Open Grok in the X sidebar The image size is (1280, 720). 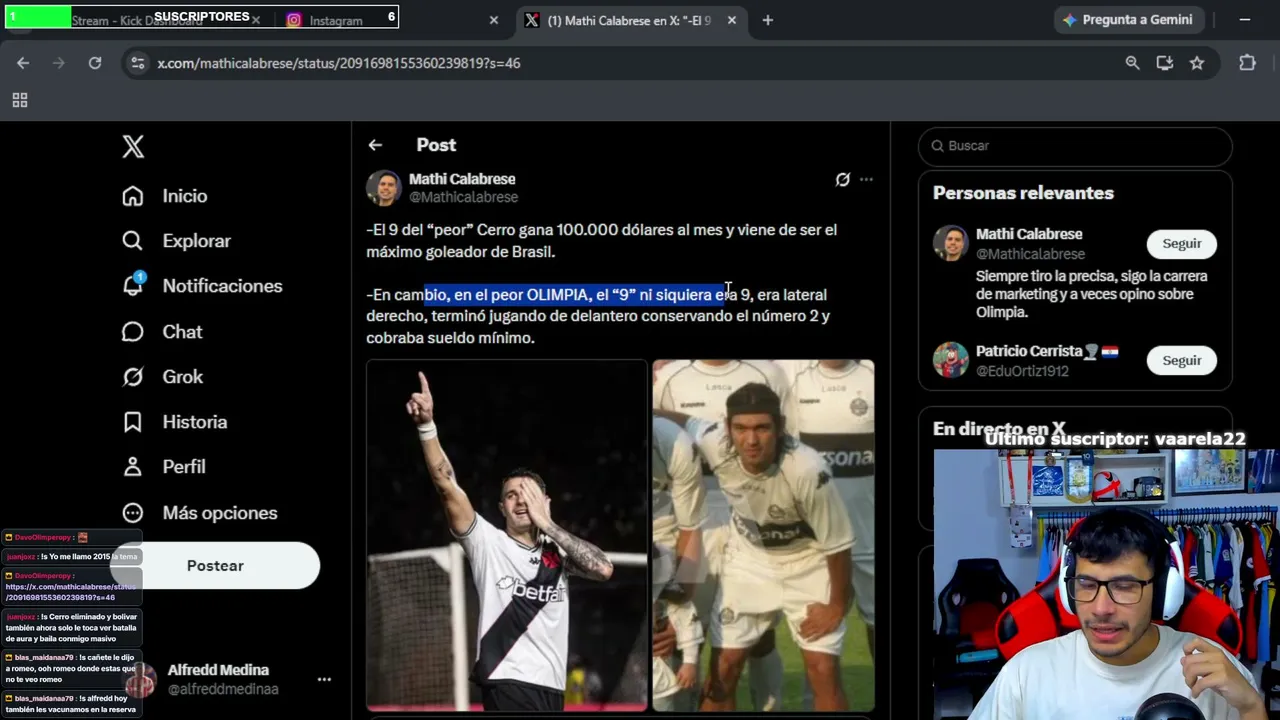coord(162,377)
